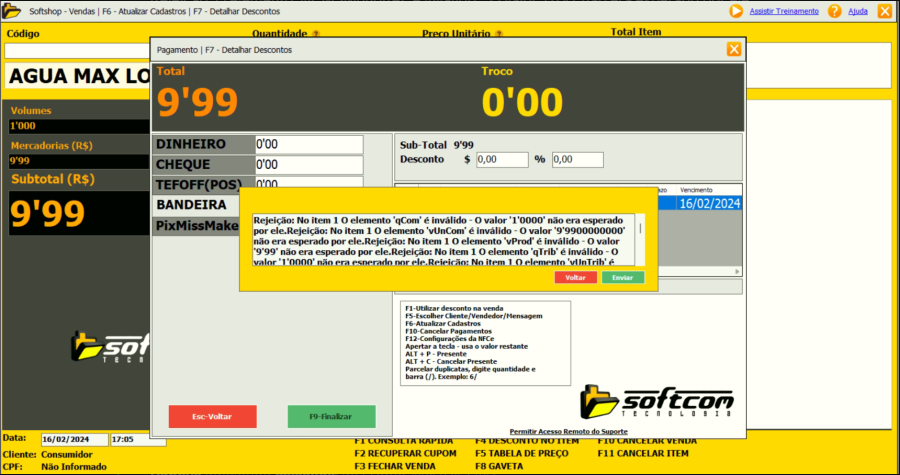This screenshot has height=475, width=900.
Task: Click the rejection message scrollbar
Action: pyautogui.click(x=640, y=238)
